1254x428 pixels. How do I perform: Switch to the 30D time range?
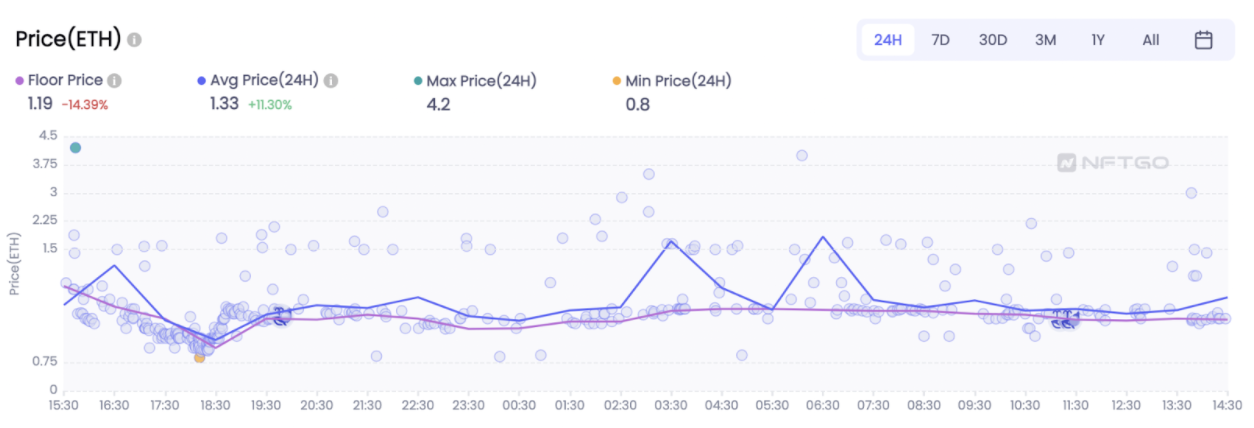[x=993, y=40]
